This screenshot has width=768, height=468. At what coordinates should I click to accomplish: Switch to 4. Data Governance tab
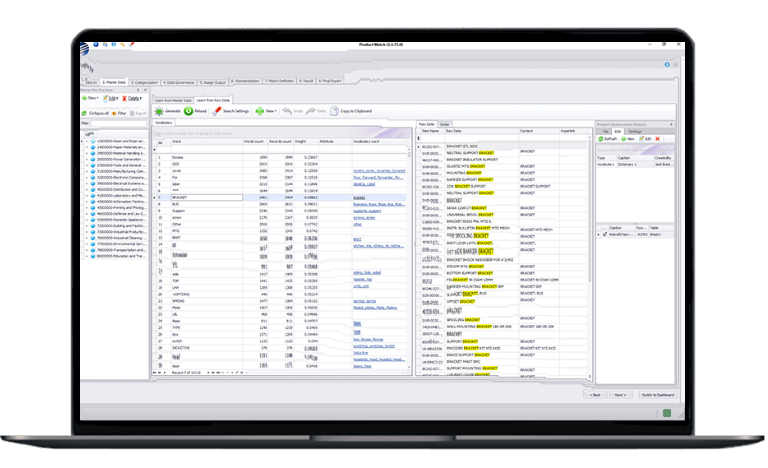point(179,82)
